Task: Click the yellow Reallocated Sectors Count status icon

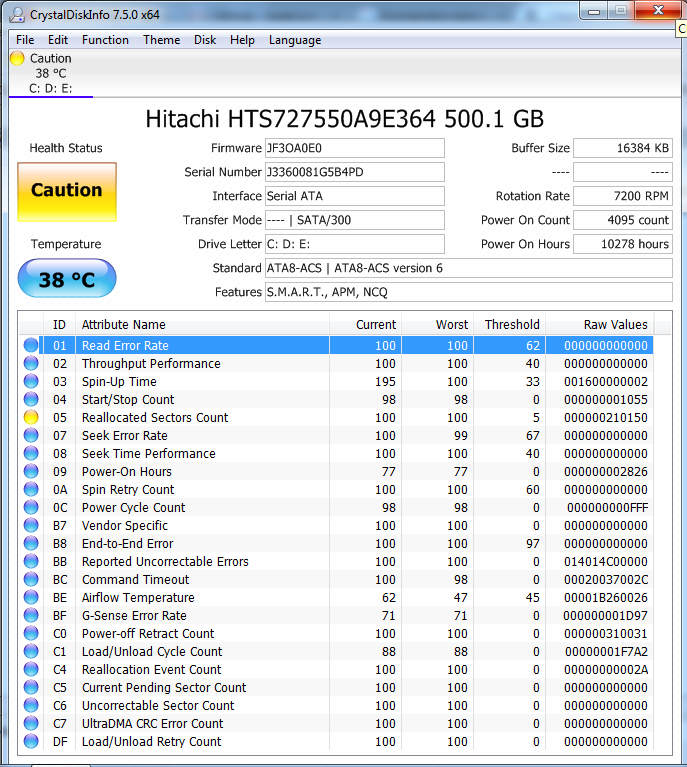Action: coord(31,418)
